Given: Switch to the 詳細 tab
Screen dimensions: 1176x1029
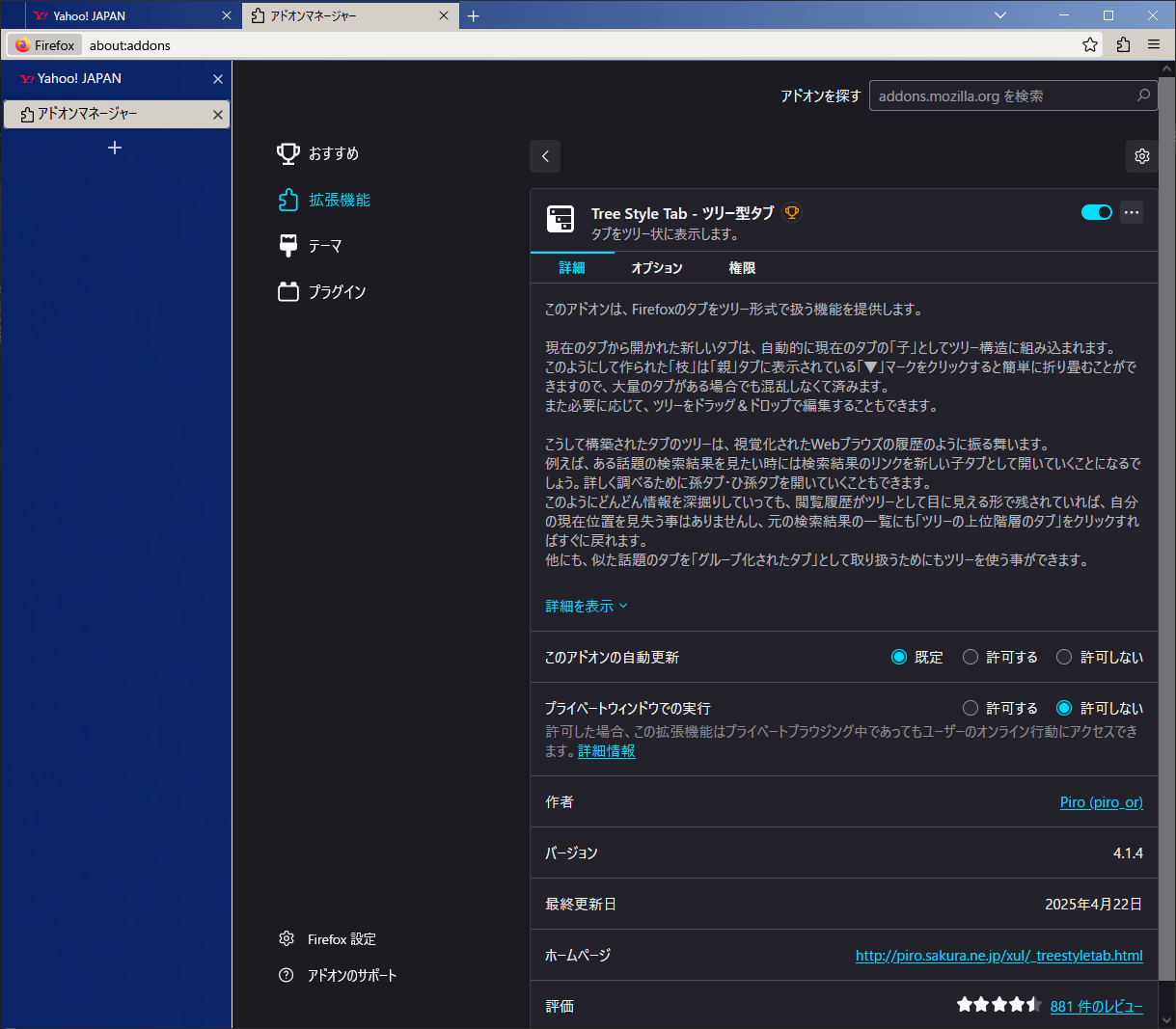Looking at the screenshot, I should [x=572, y=268].
